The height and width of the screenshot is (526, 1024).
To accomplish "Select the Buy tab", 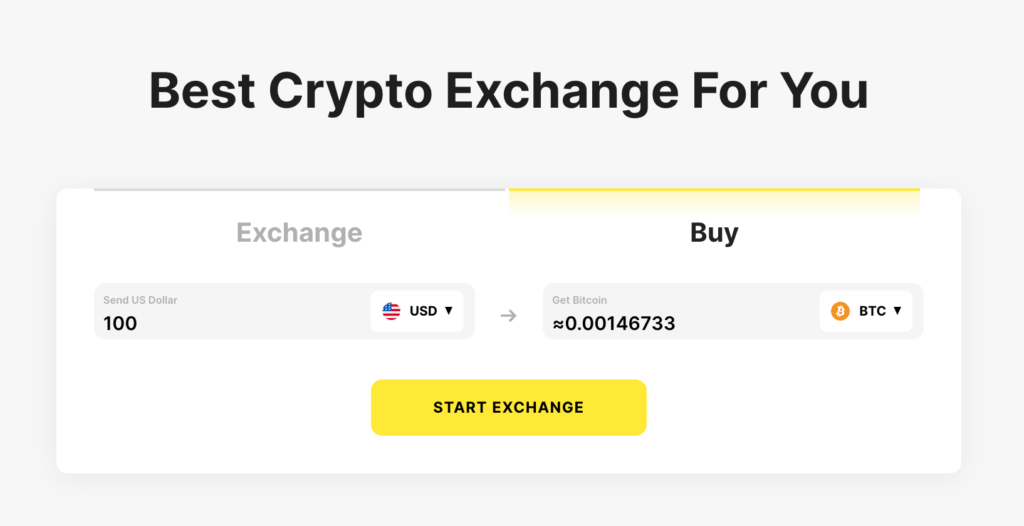I will coord(714,233).
